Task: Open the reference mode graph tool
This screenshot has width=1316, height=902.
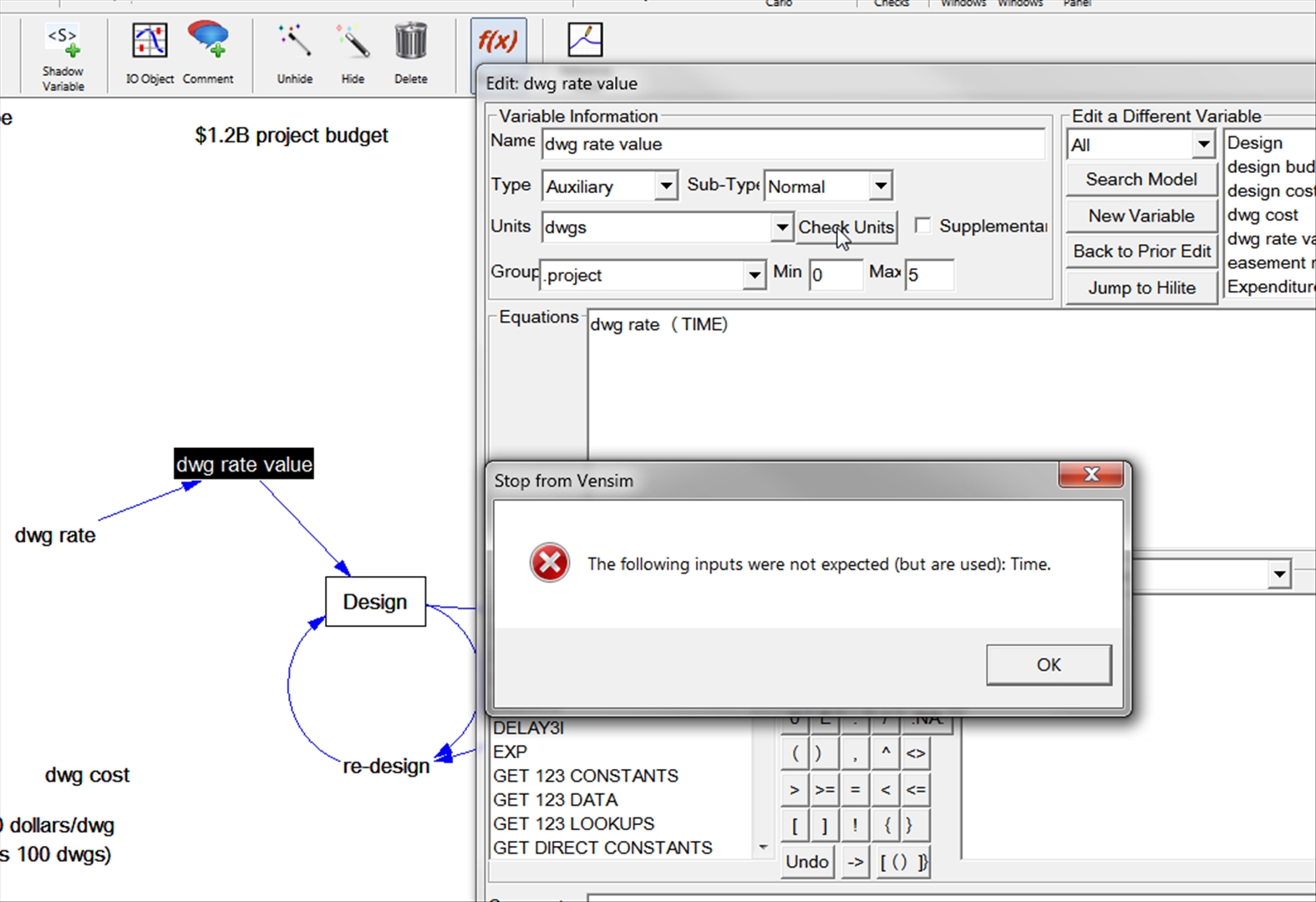Action: 585,40
